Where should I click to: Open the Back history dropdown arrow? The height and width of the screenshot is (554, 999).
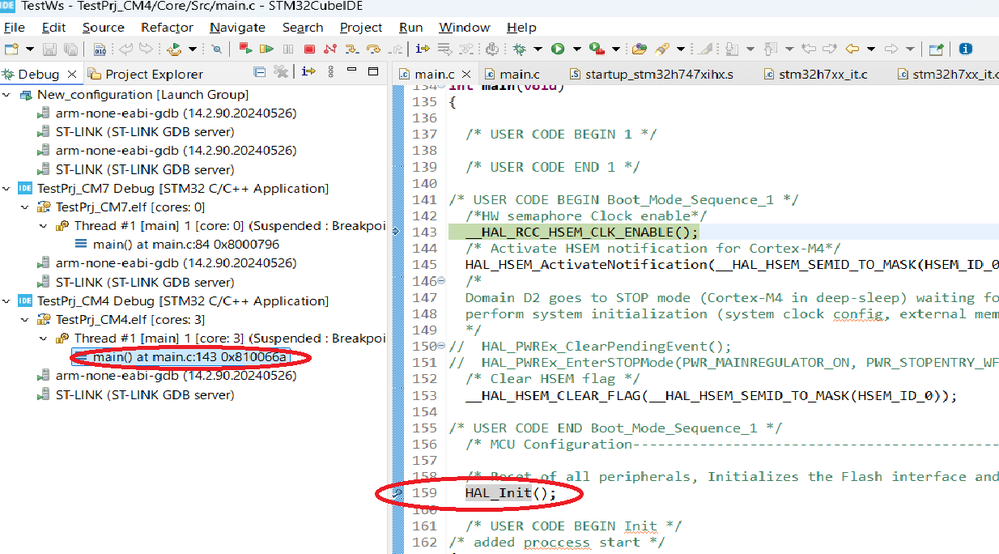pyautogui.click(x=871, y=49)
